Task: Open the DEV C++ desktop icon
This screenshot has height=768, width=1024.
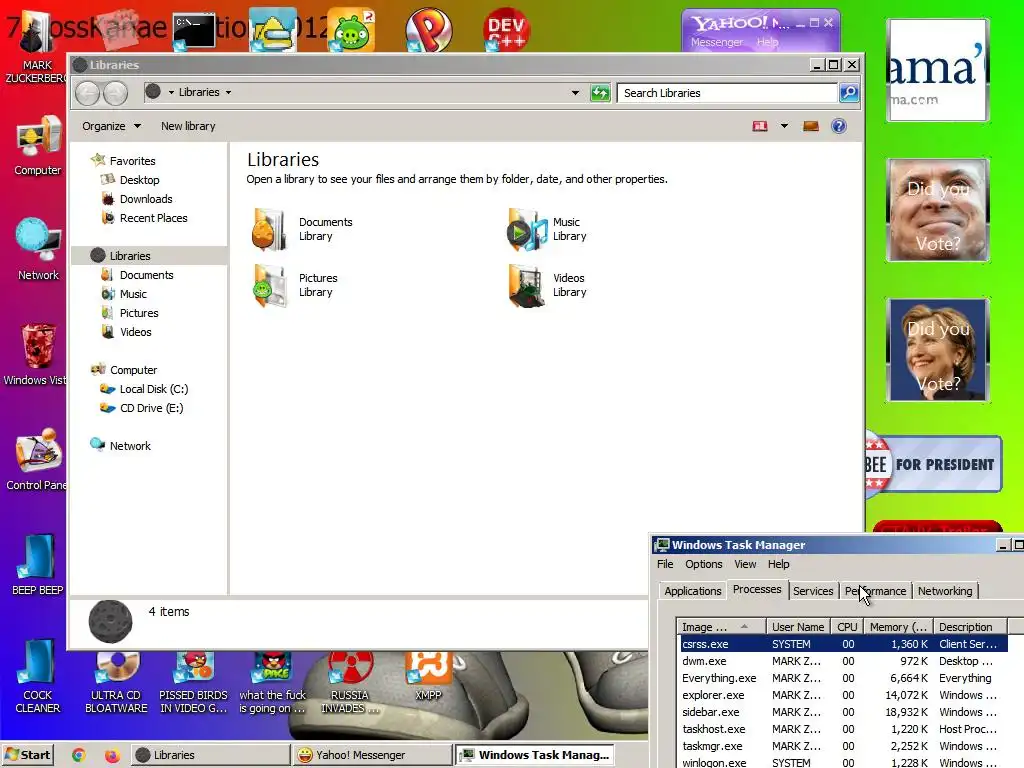Action: tap(506, 29)
